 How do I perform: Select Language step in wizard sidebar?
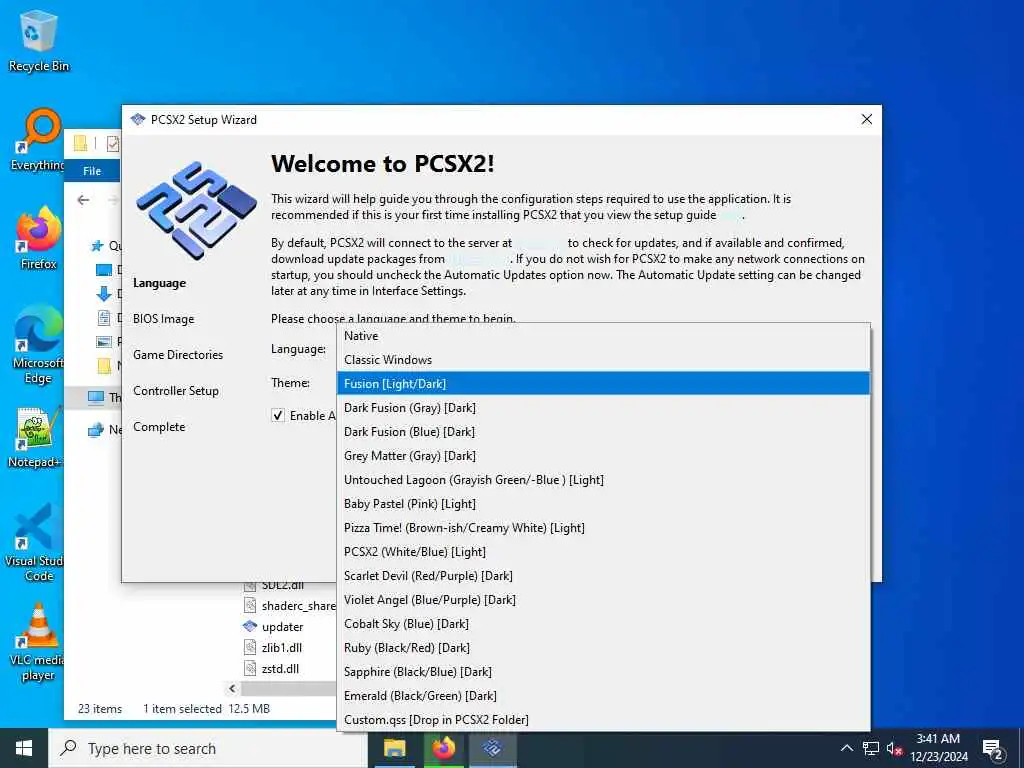coord(159,283)
